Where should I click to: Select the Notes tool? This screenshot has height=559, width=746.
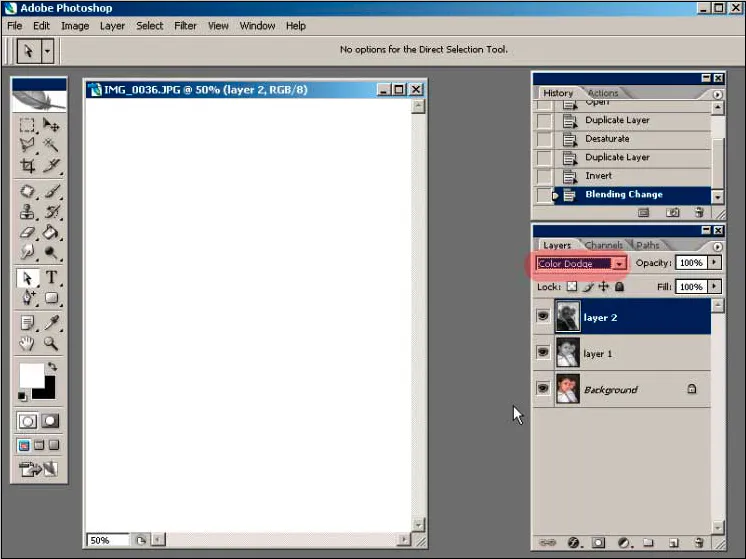[x=27, y=323]
